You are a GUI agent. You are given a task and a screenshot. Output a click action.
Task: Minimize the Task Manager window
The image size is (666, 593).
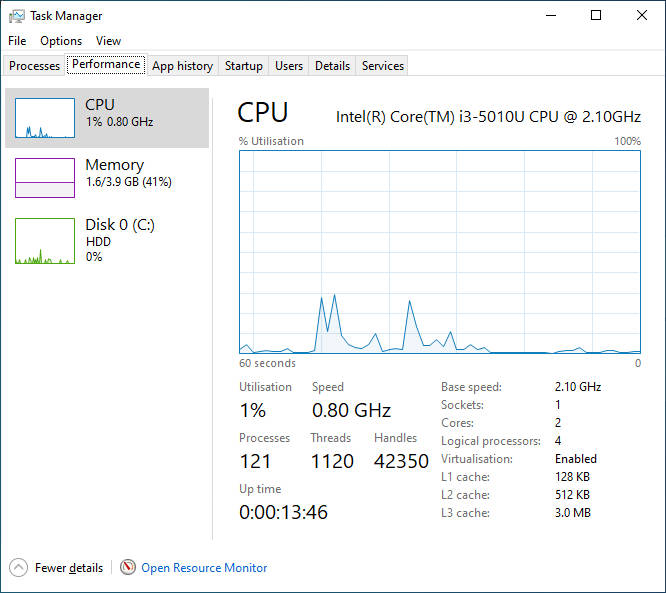click(550, 16)
